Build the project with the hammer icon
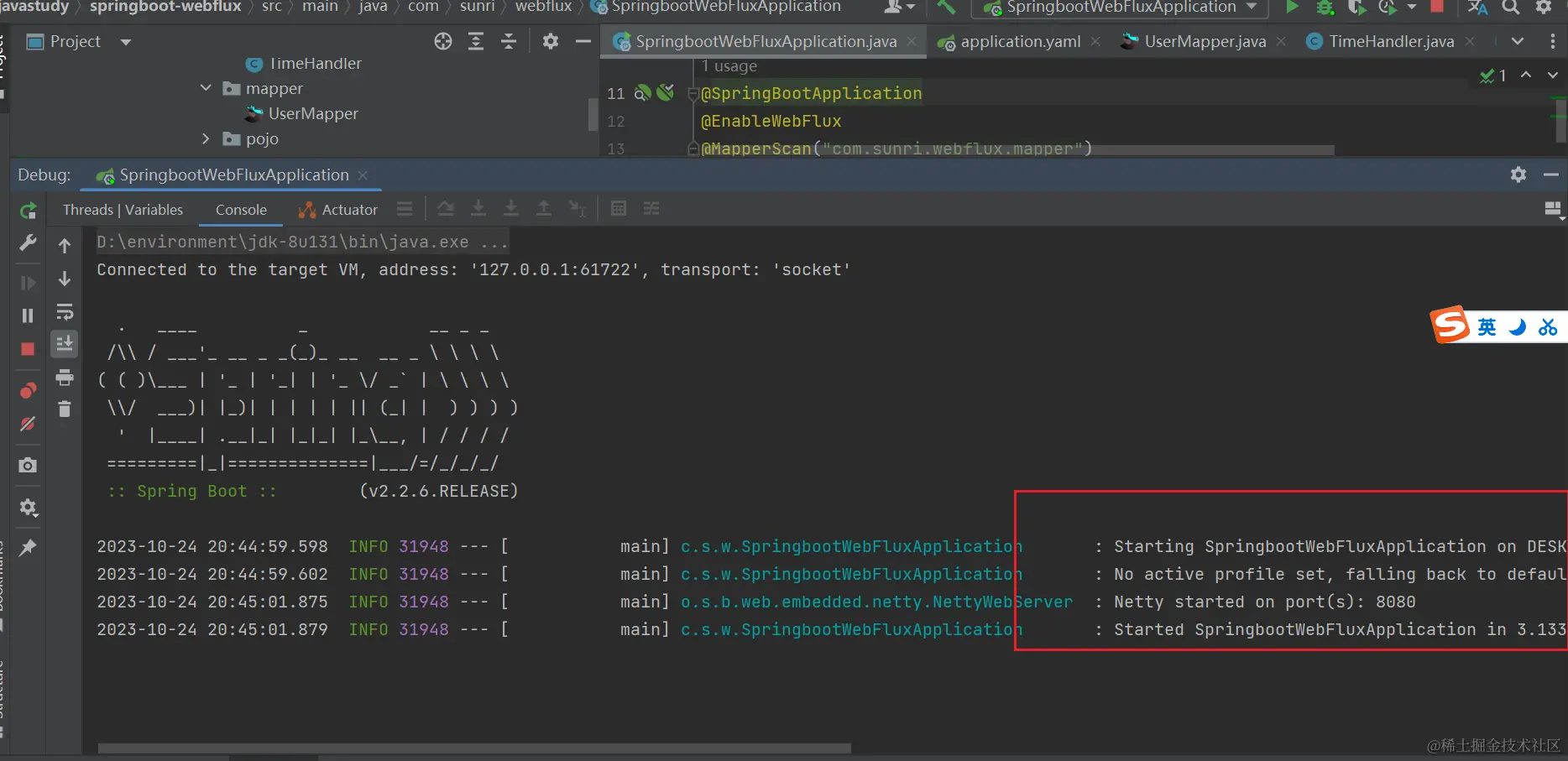 [x=946, y=7]
